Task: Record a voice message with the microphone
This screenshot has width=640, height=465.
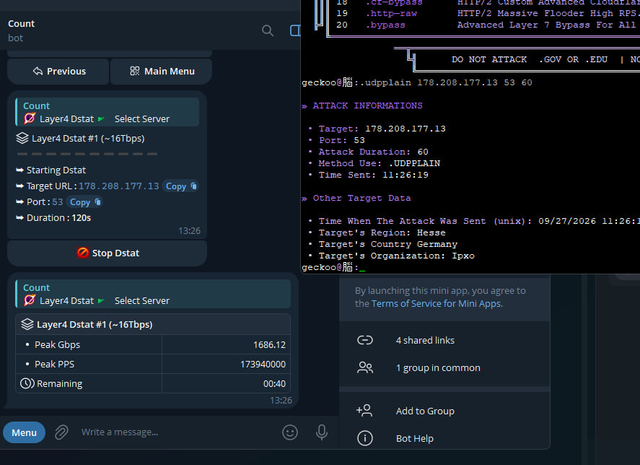Action: pyautogui.click(x=322, y=432)
